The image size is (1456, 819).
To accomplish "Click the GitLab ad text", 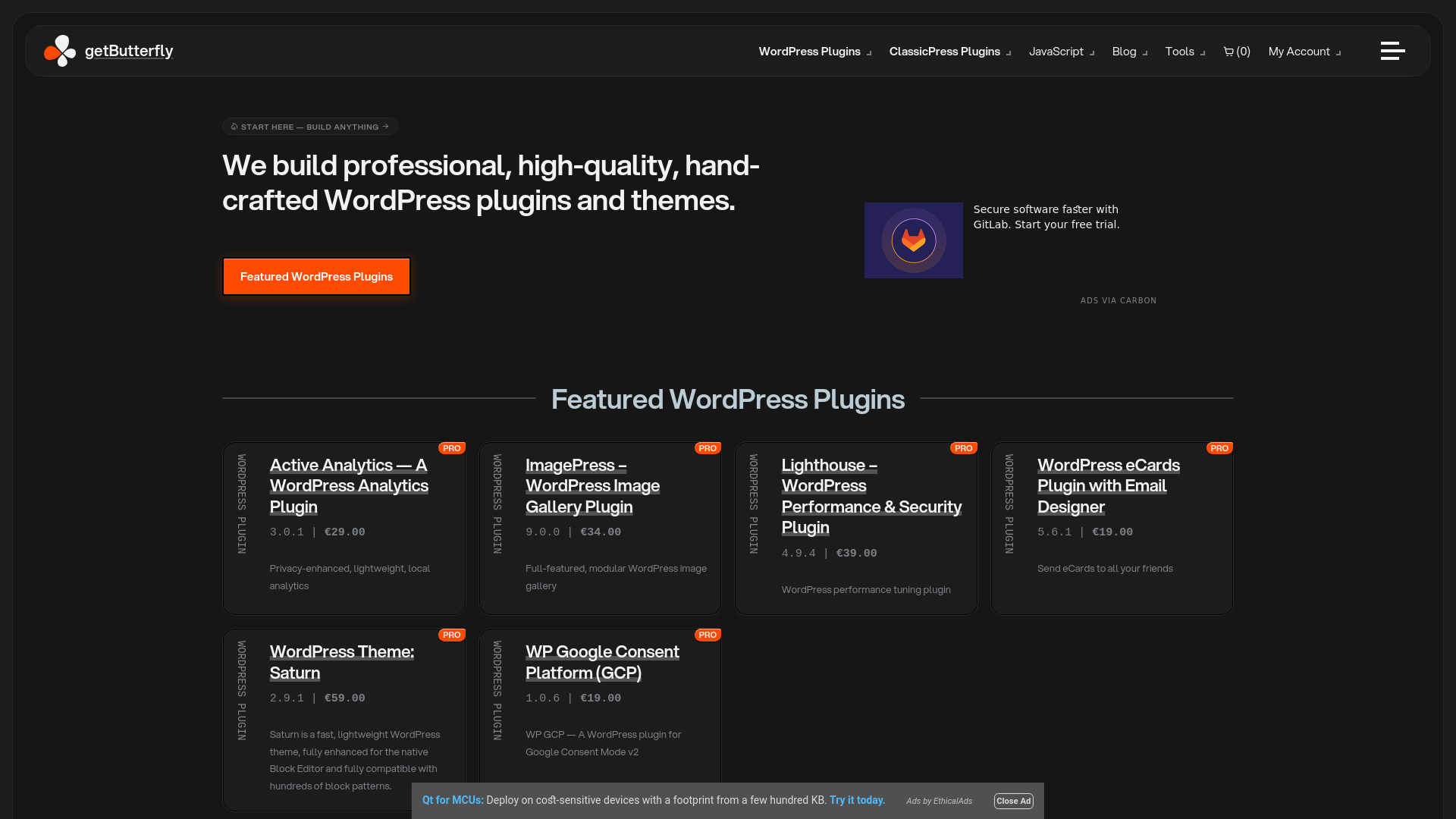I will [1046, 217].
